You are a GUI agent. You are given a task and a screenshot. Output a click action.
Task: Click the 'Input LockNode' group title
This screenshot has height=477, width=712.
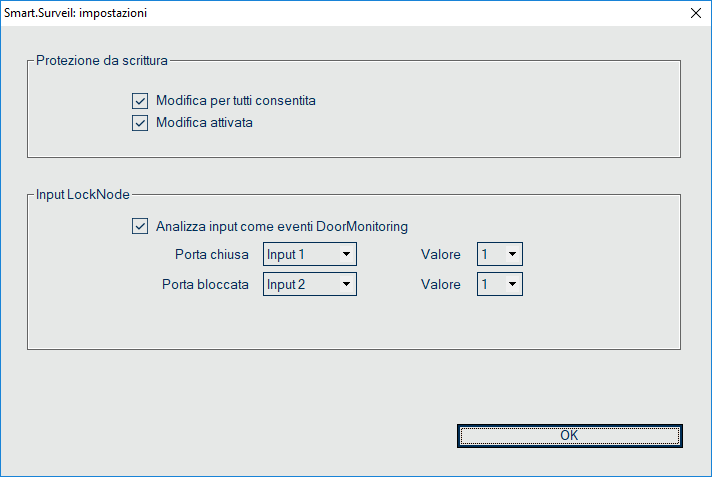[83, 194]
